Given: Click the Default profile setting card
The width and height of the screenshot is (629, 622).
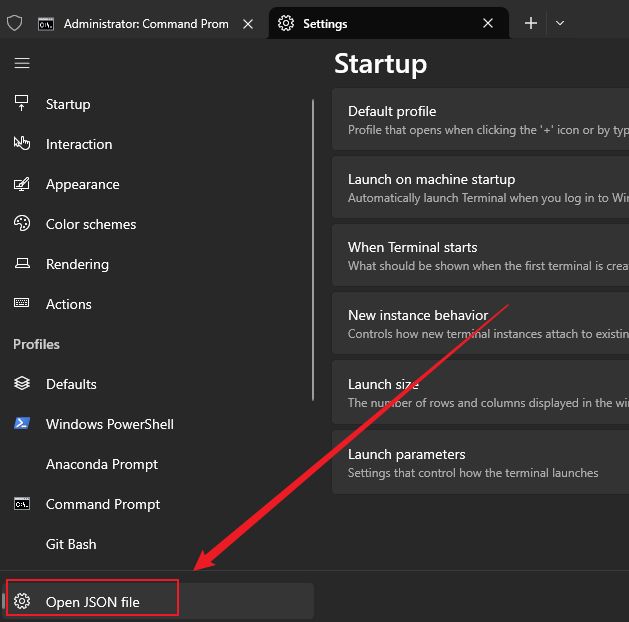Looking at the screenshot, I should pos(481,119).
